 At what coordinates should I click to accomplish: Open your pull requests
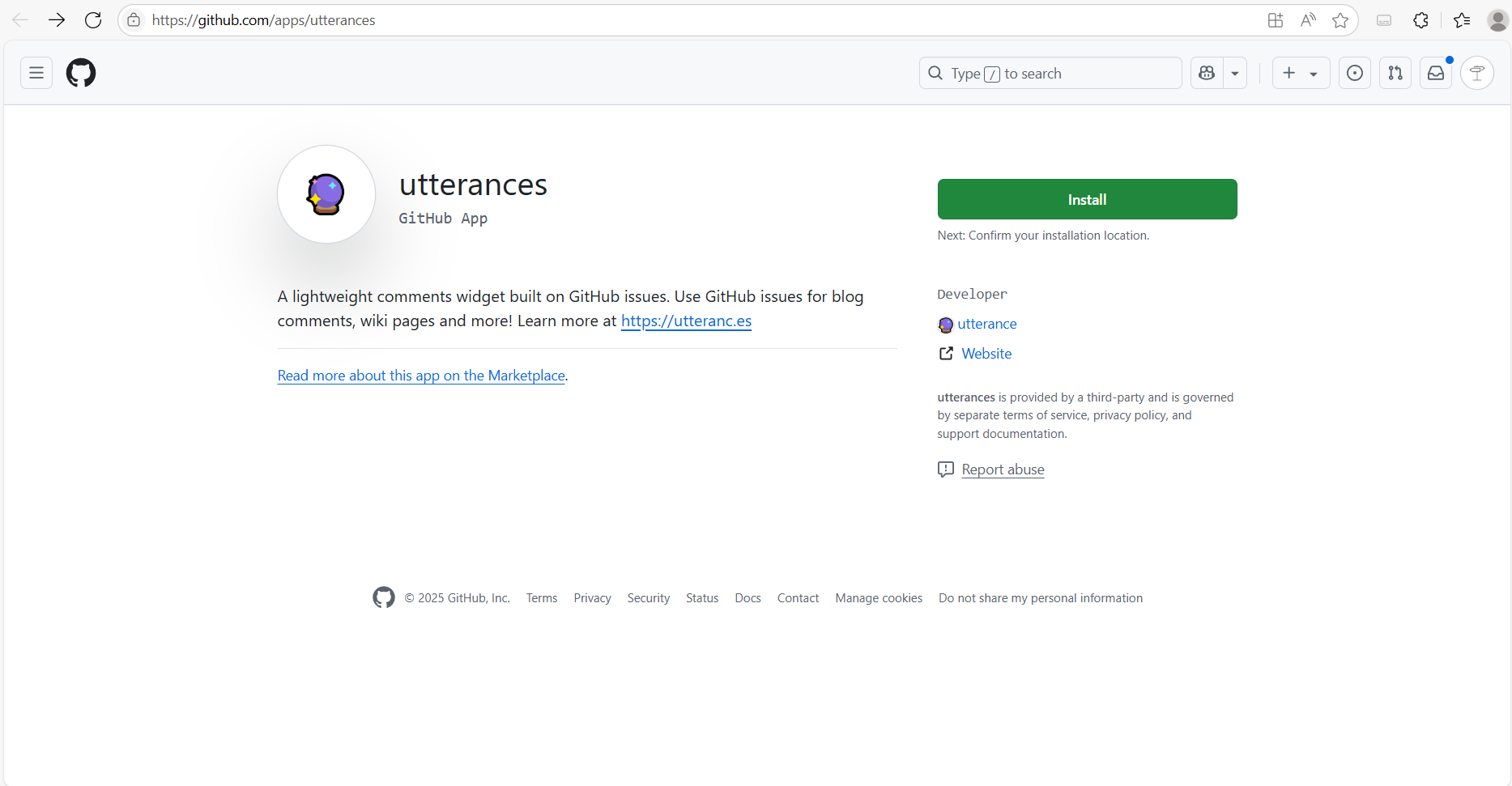[1395, 73]
